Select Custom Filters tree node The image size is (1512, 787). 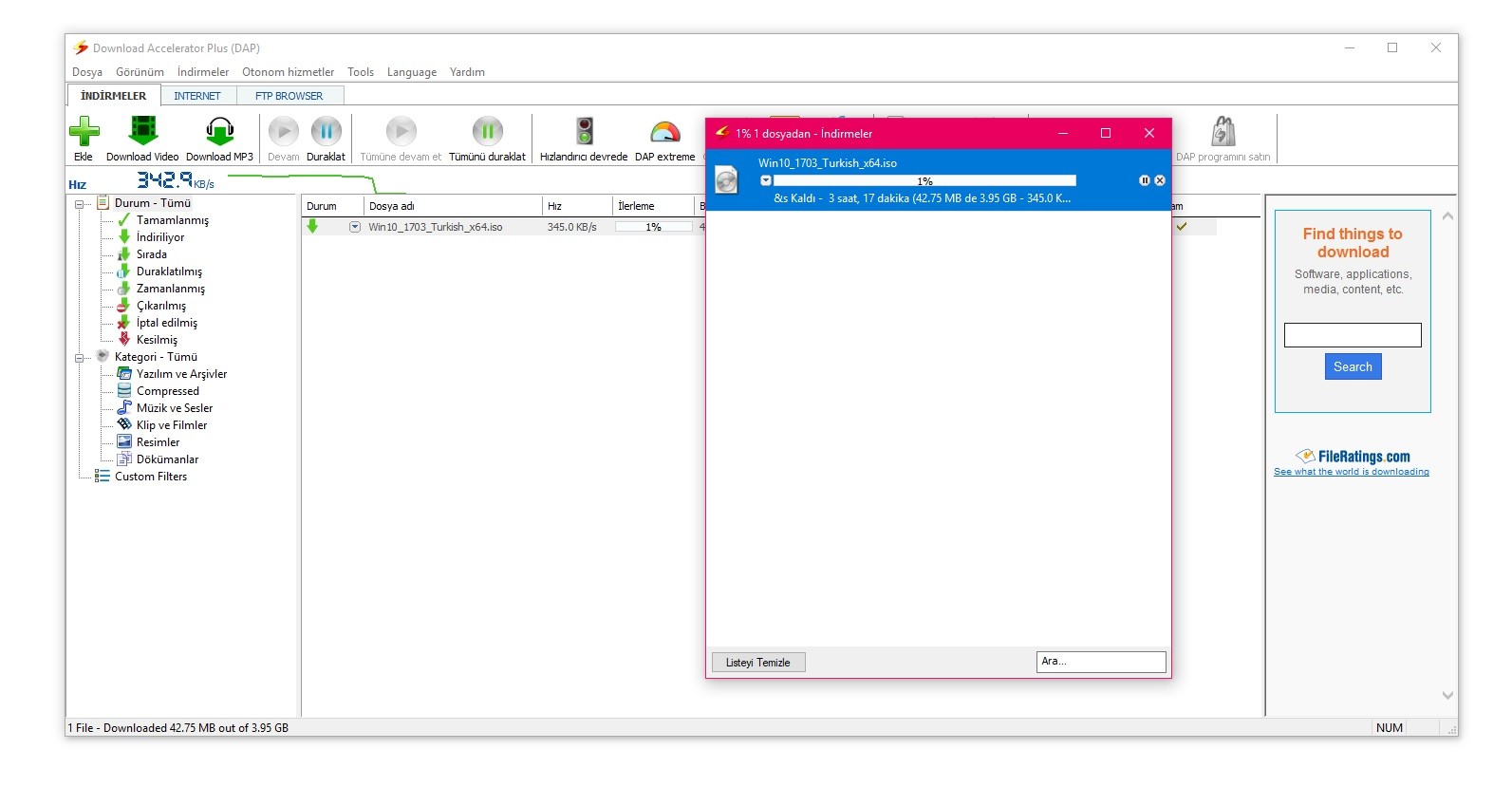(x=150, y=477)
